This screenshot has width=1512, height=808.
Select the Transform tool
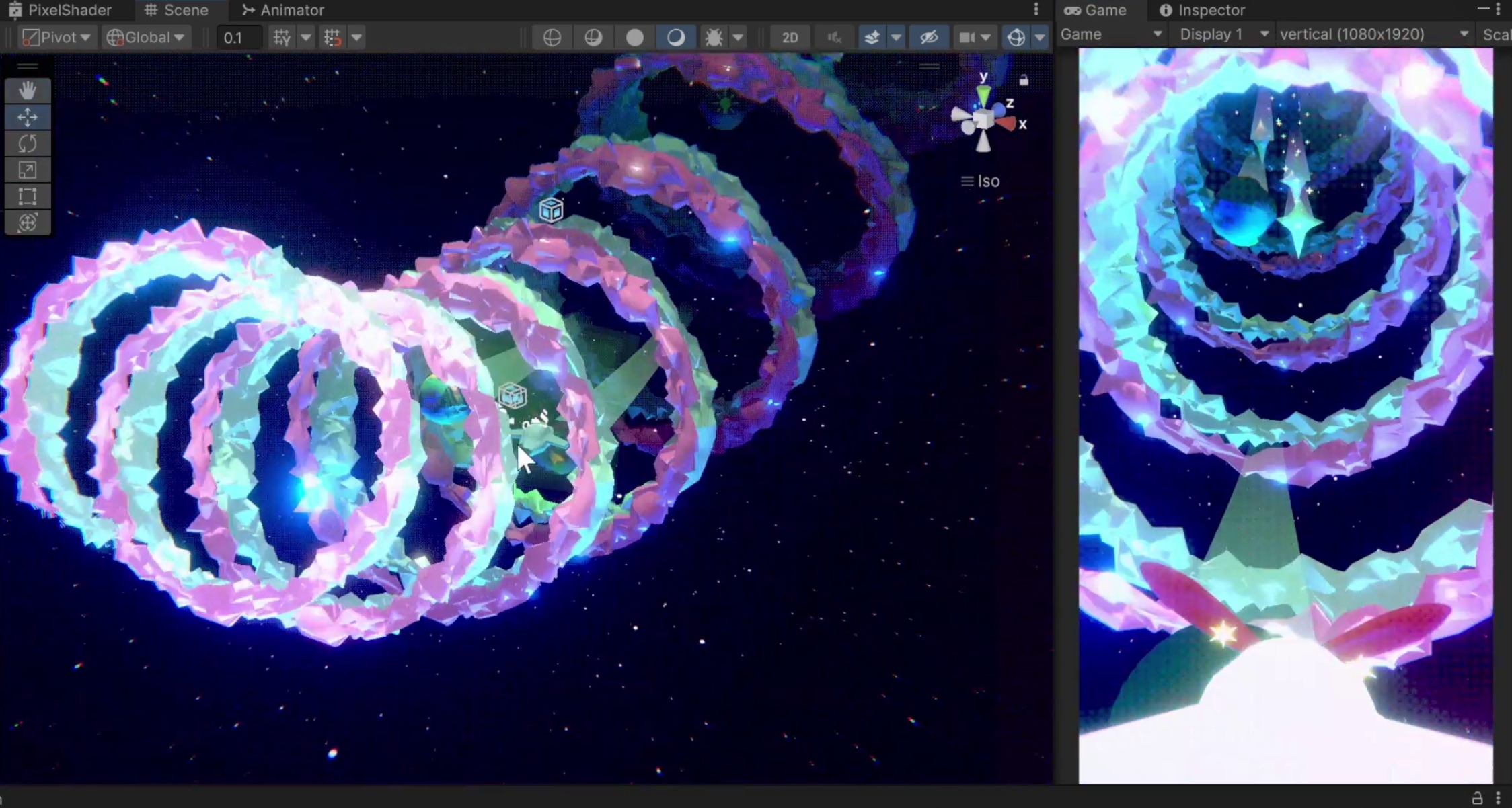28,223
